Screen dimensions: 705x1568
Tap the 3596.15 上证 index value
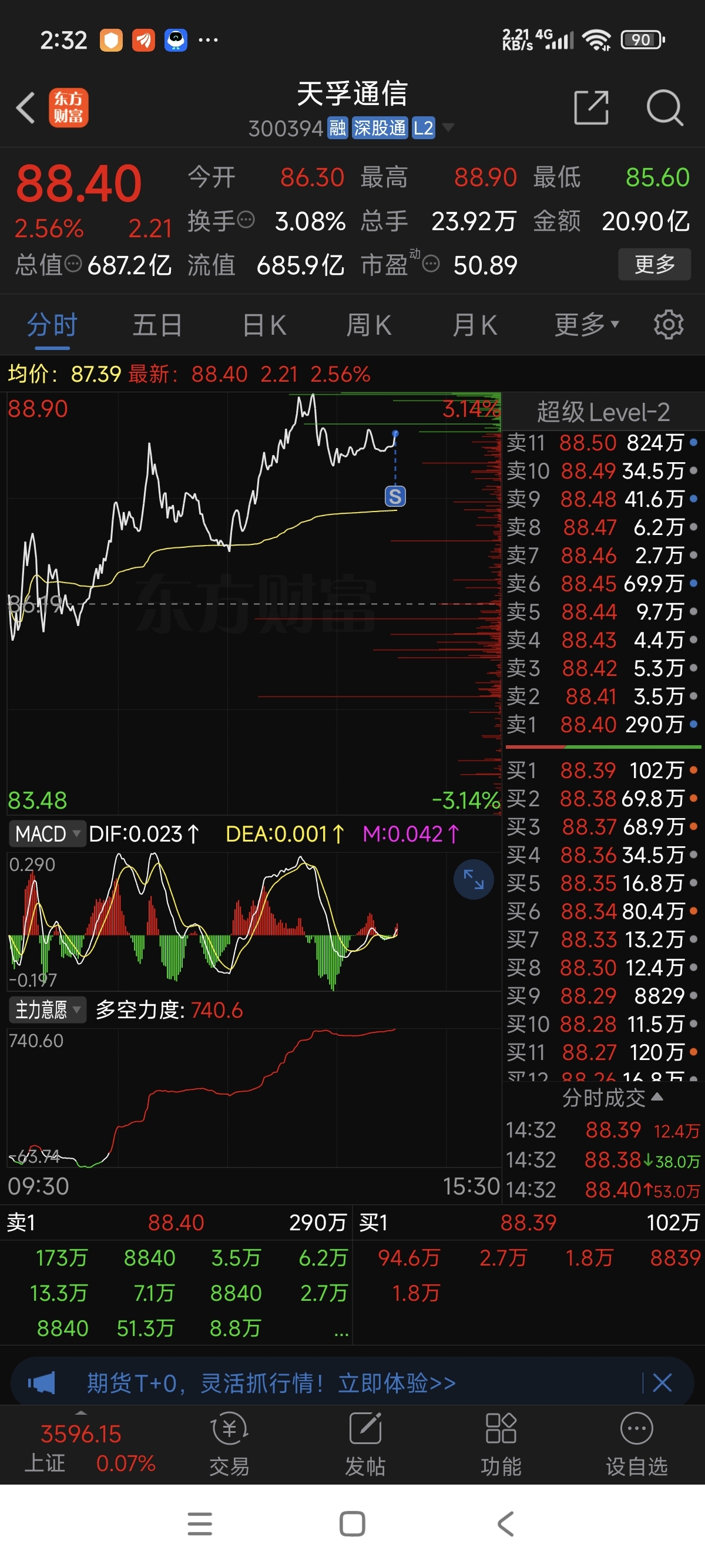point(81,1434)
